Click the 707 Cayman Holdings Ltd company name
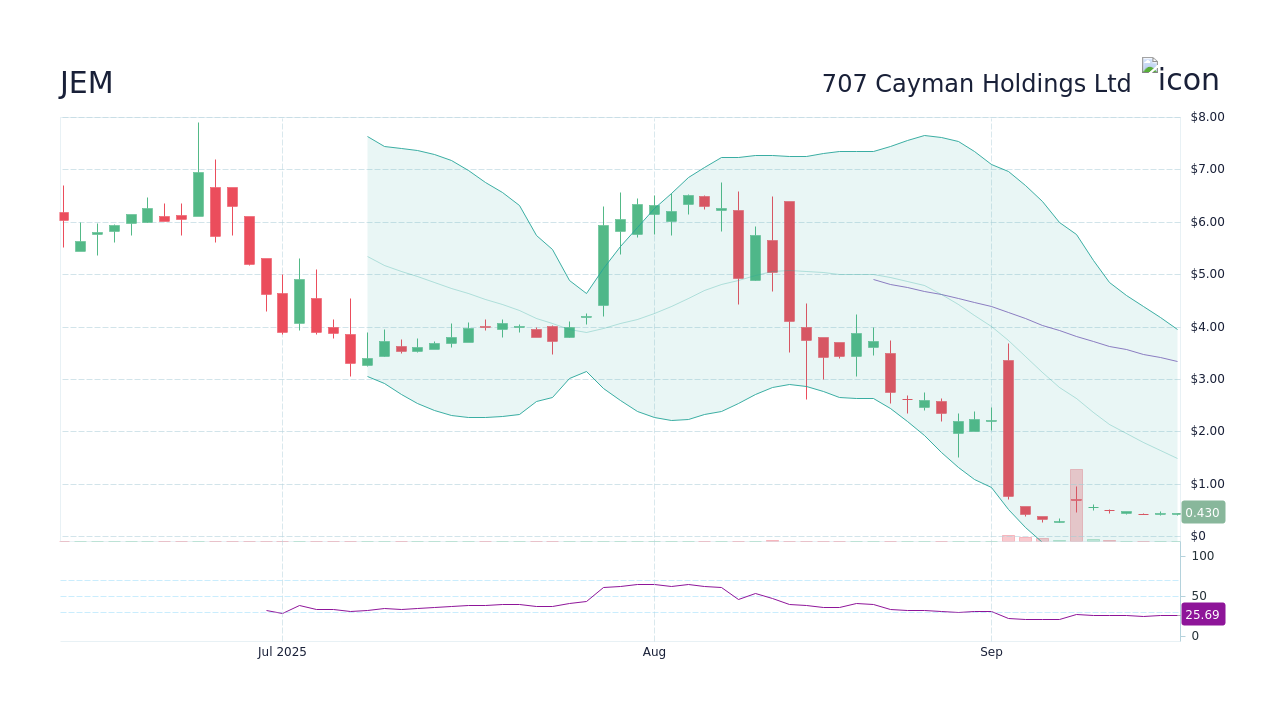This screenshot has width=1280, height=720. [976, 84]
